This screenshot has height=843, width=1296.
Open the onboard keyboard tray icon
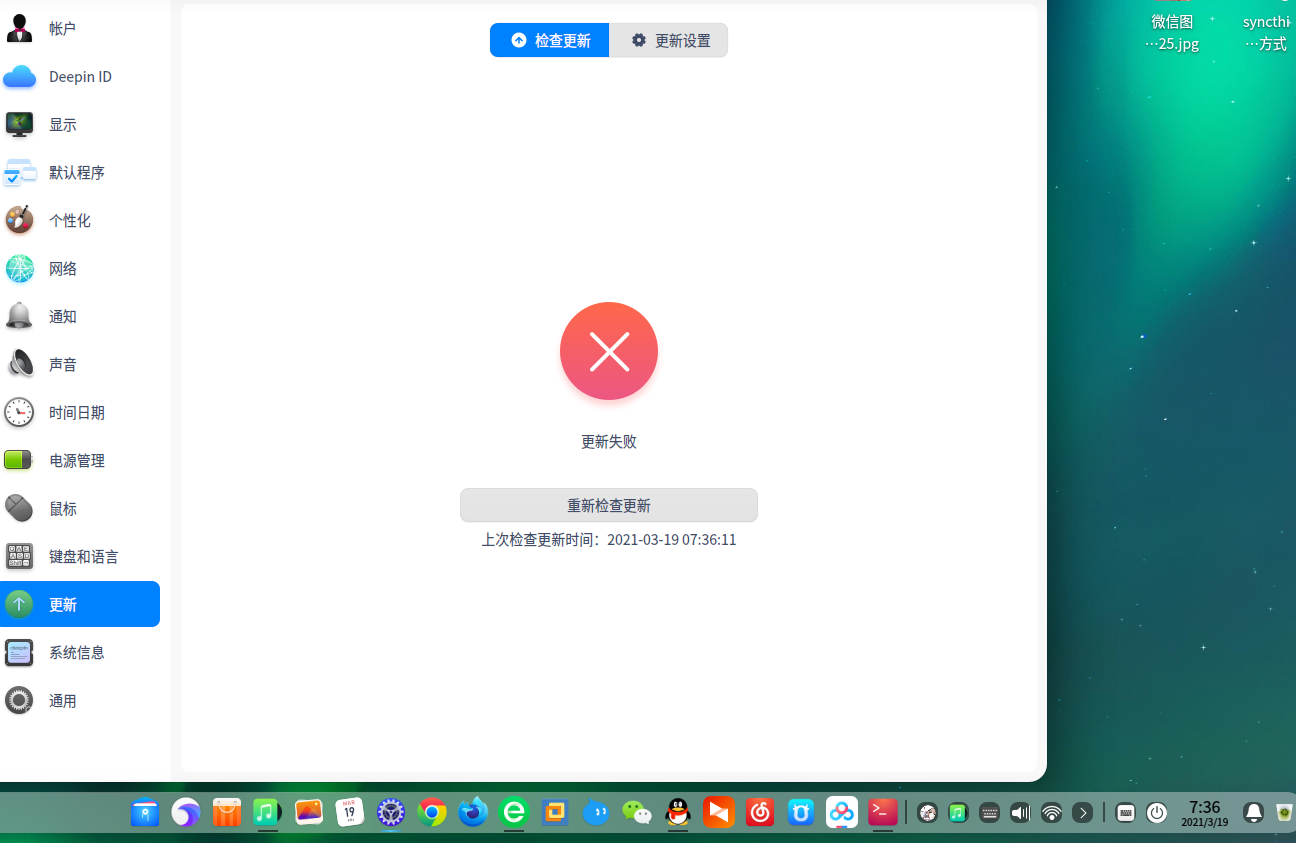click(1125, 813)
